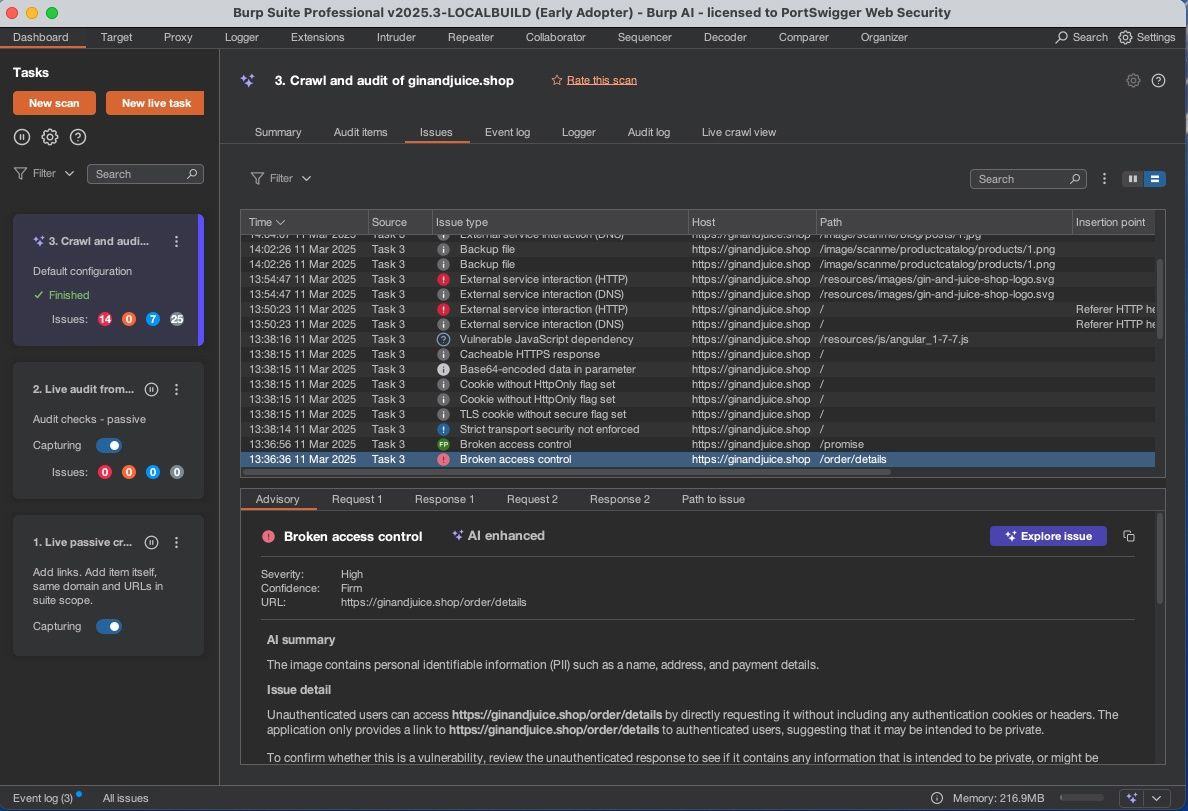The height and width of the screenshot is (811, 1188).
Task: Sort by the Time column header
Action: coord(266,222)
